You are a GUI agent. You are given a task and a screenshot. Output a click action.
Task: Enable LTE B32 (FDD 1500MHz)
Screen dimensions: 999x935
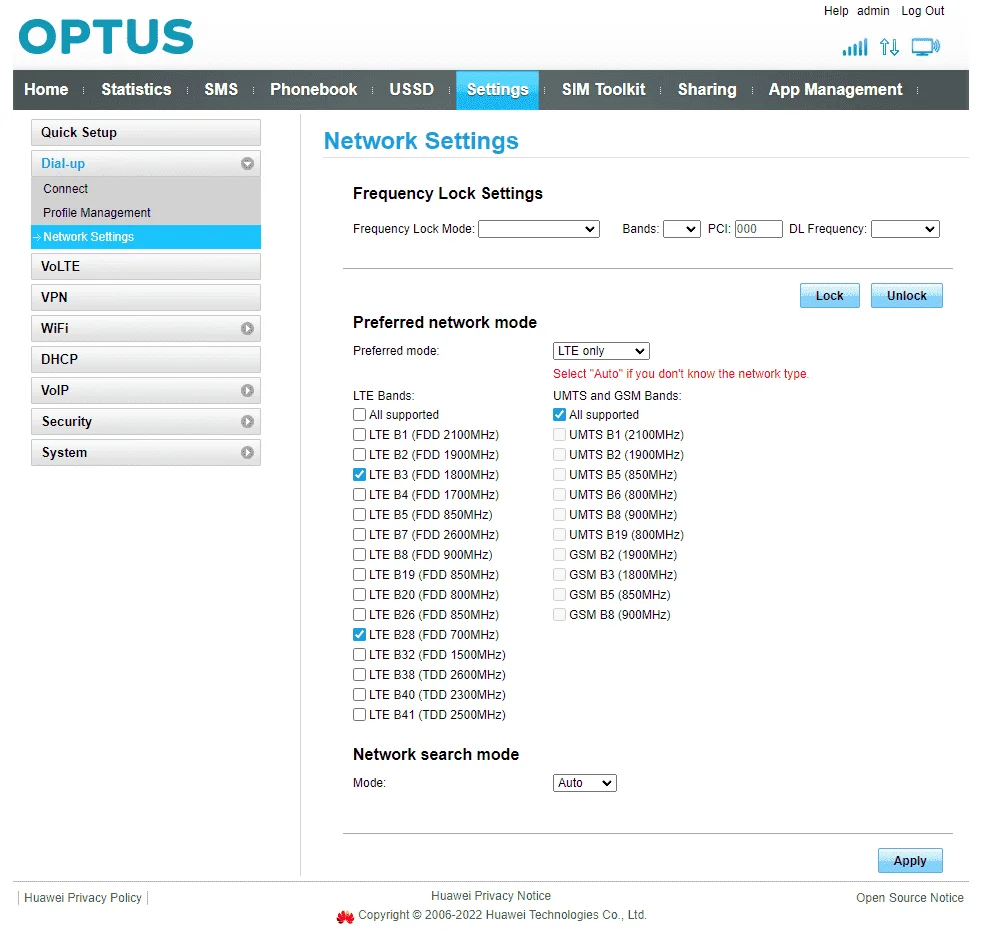[359, 655]
